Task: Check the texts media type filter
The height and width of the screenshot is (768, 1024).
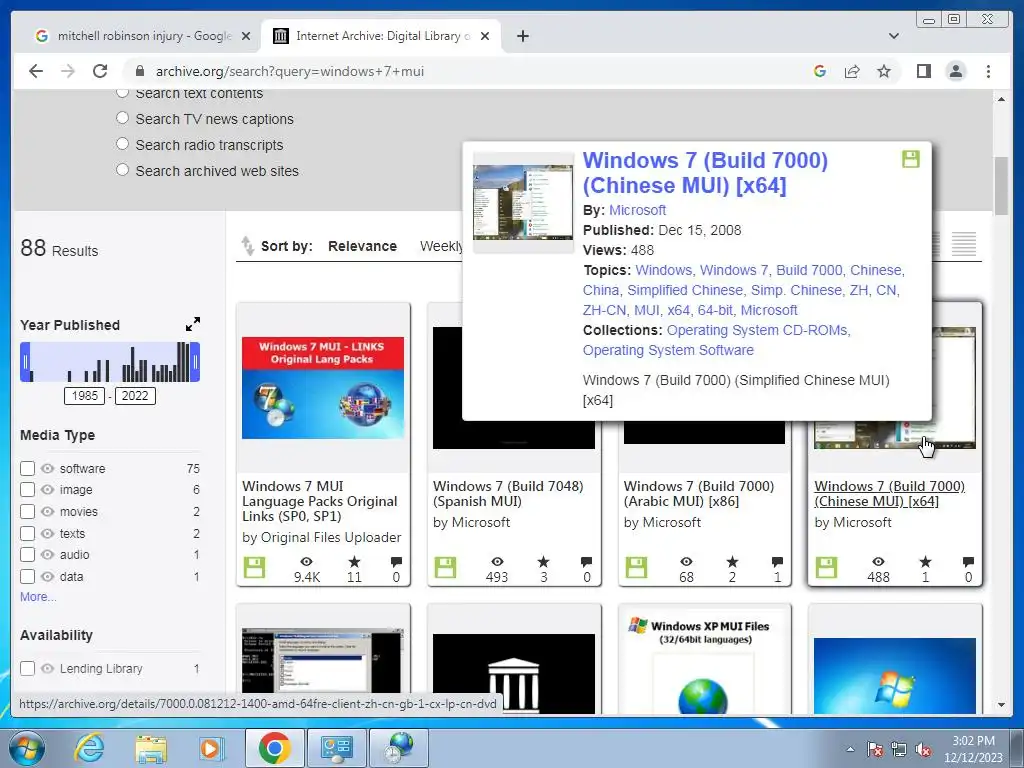Action: 27,534
